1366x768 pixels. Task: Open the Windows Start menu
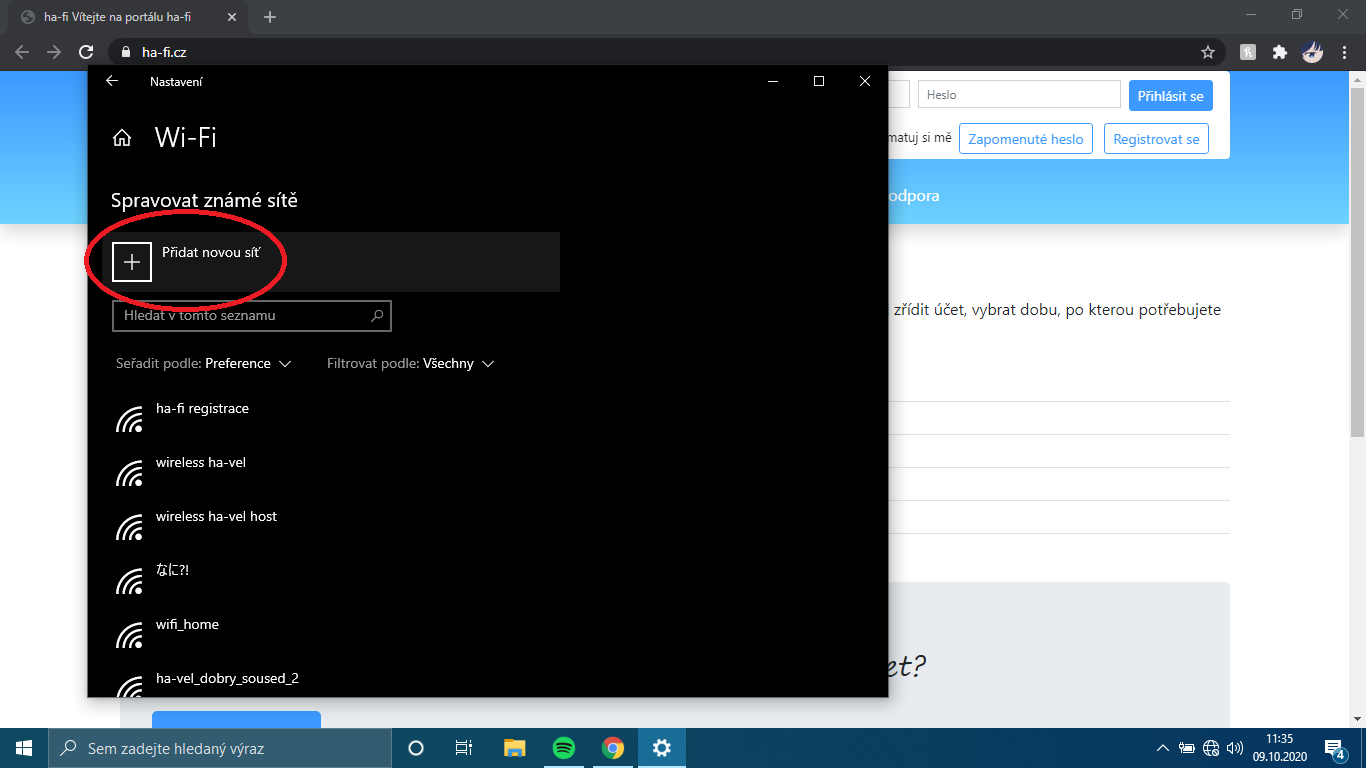pyautogui.click(x=24, y=748)
